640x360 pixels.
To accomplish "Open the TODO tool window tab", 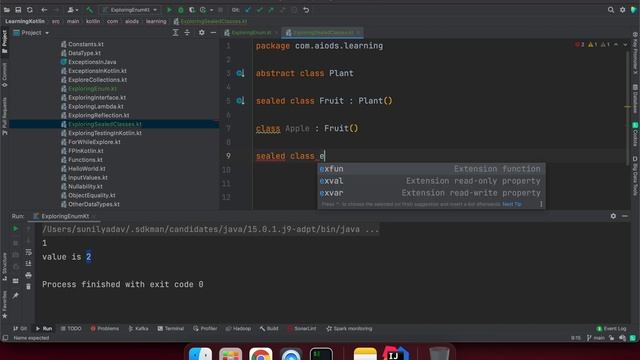I will (x=71, y=329).
